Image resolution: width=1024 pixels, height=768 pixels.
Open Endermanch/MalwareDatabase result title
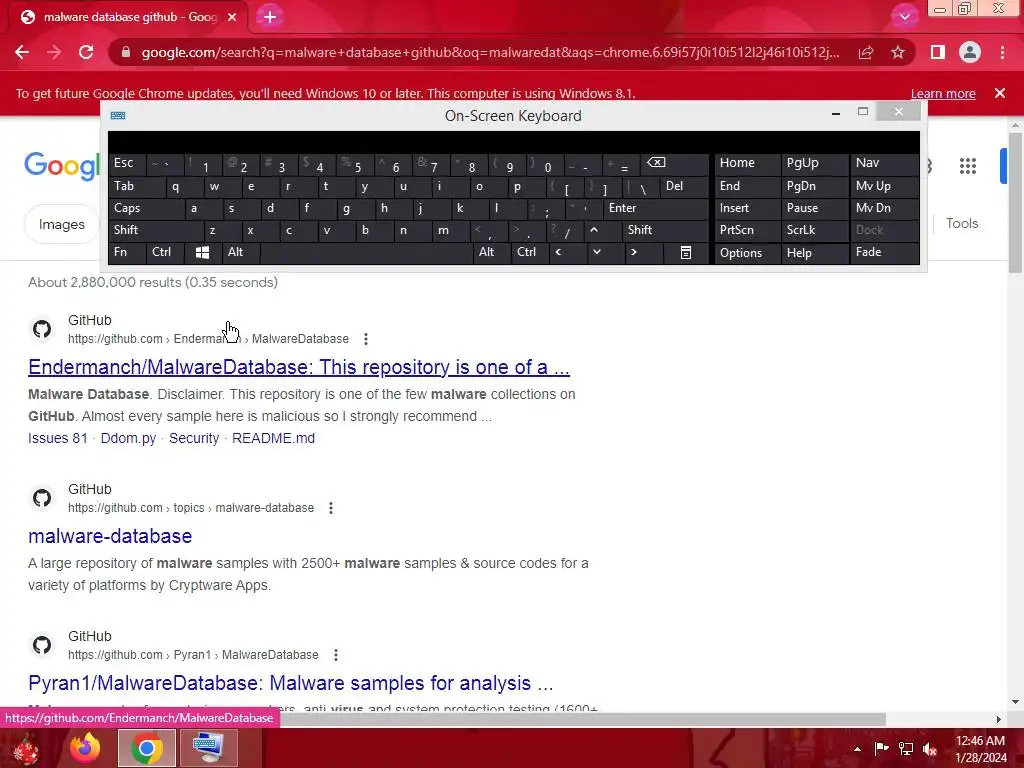(299, 367)
